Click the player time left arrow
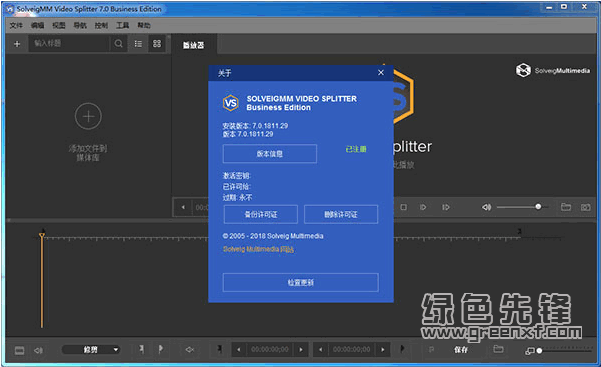Viewport: 601px width, 367px height. coord(183,207)
